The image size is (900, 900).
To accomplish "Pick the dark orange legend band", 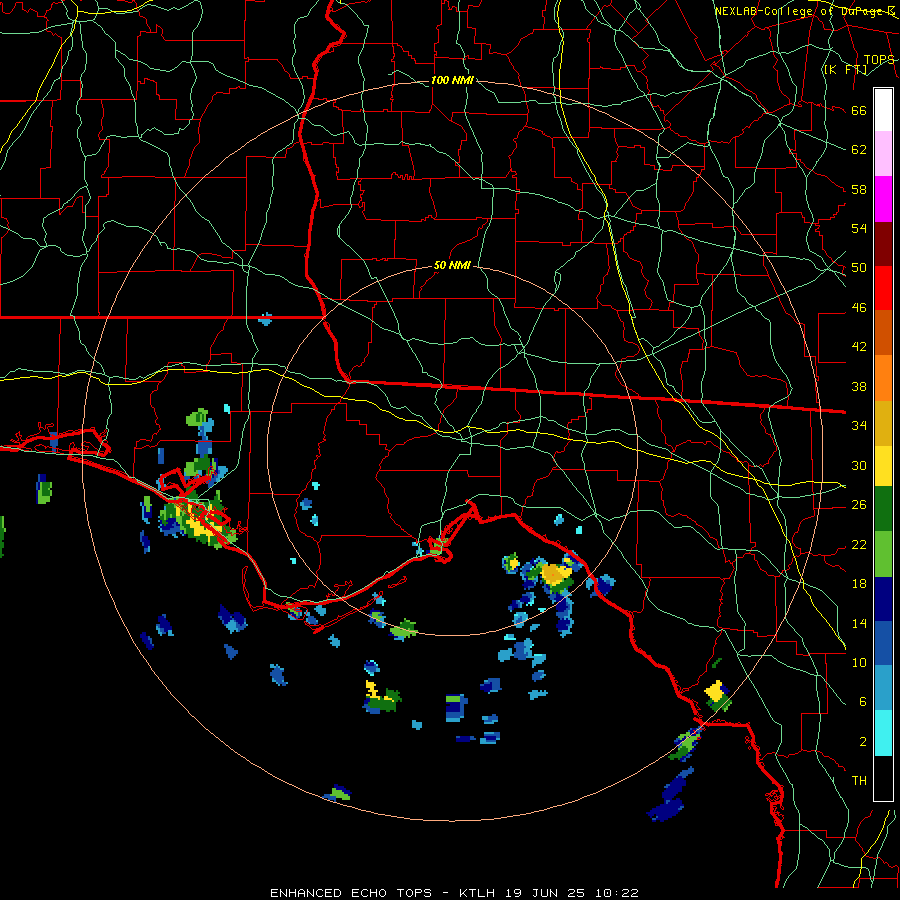I will click(883, 332).
